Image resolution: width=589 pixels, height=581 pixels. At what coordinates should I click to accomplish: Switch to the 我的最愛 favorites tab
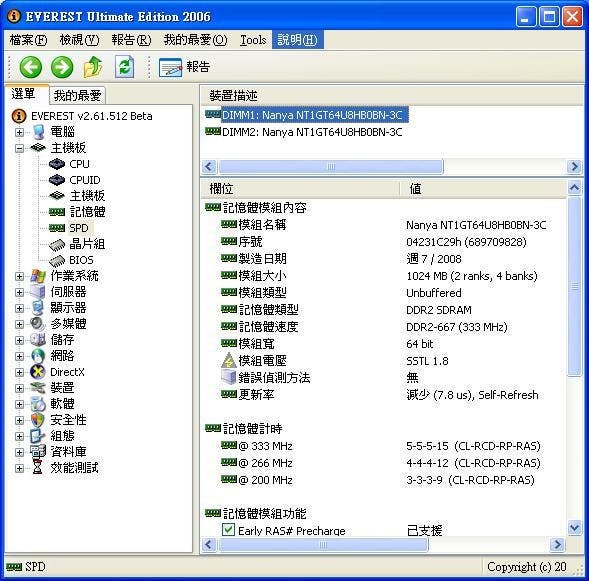pyautogui.click(x=77, y=95)
